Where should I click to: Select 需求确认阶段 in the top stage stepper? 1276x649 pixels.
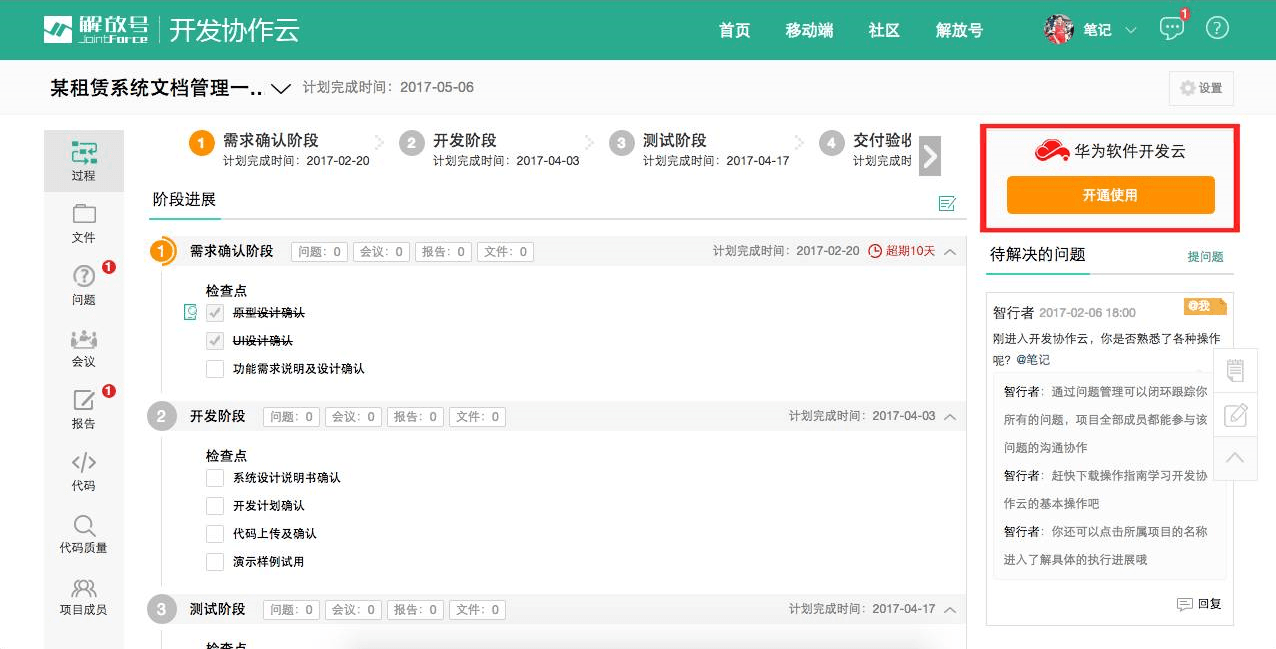[x=271, y=141]
